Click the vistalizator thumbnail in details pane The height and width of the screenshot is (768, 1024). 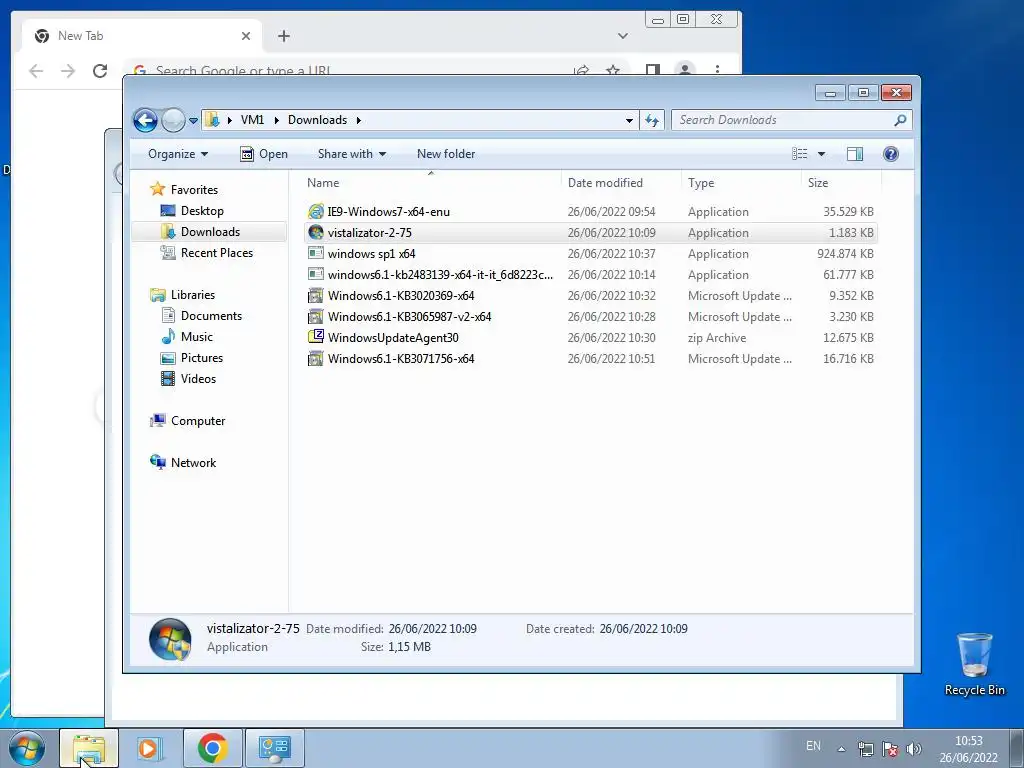pos(170,639)
